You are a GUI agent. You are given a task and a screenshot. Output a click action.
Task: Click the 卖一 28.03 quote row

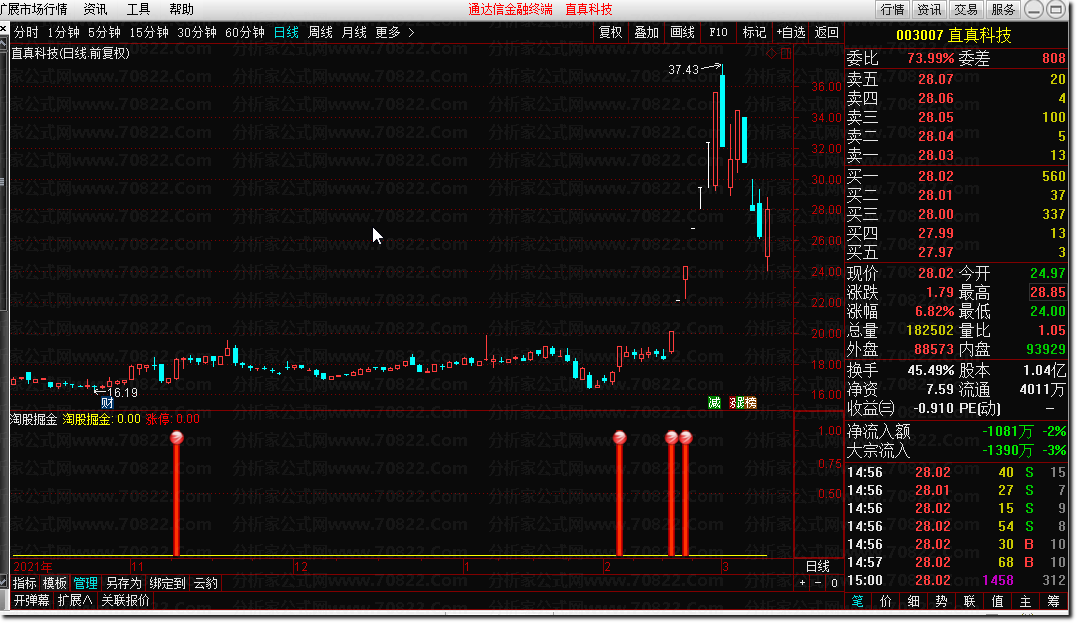(956, 155)
